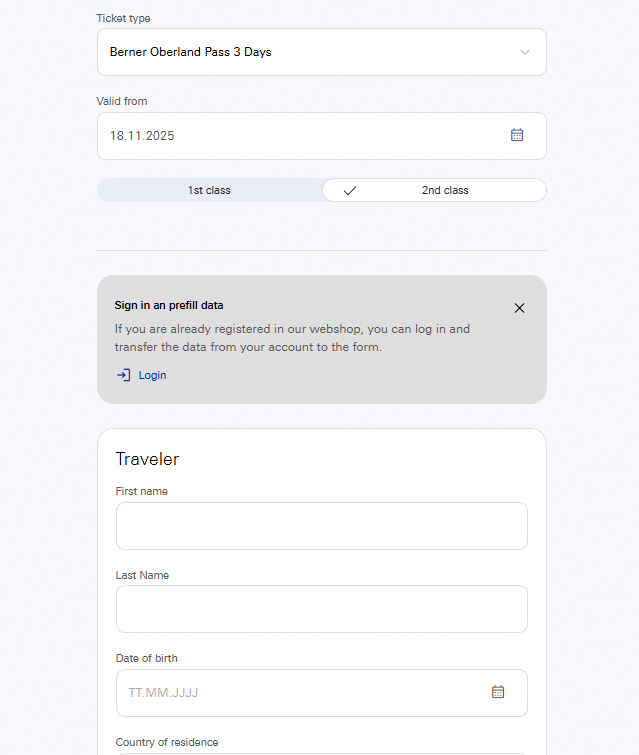
Task: Close the sign-in prefill banner
Action: [x=519, y=308]
